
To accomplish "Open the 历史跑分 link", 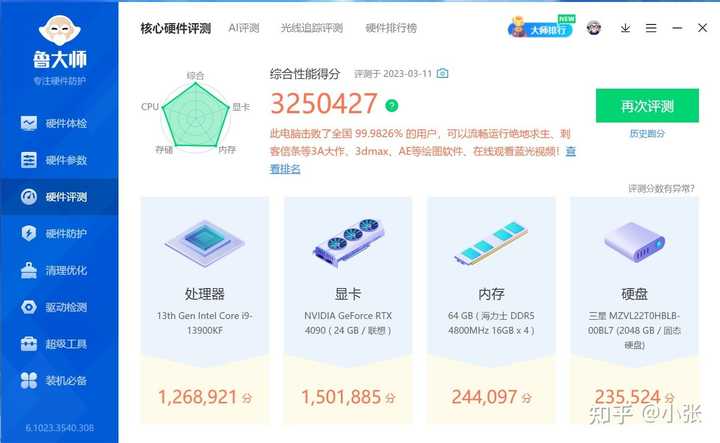I will pos(647,134).
